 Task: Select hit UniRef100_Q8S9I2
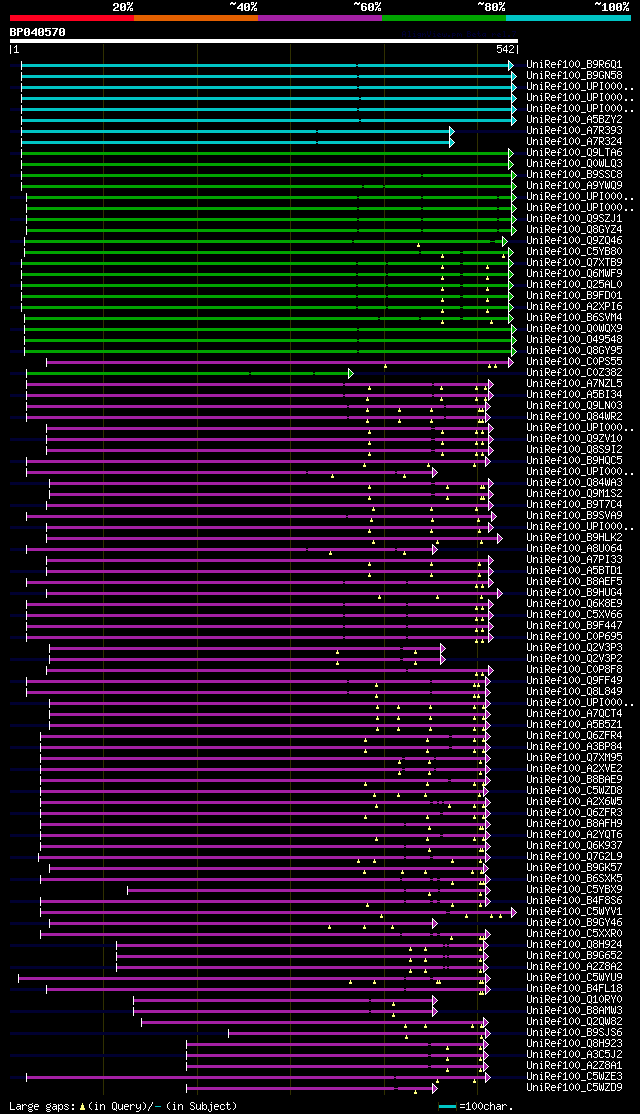575,449
